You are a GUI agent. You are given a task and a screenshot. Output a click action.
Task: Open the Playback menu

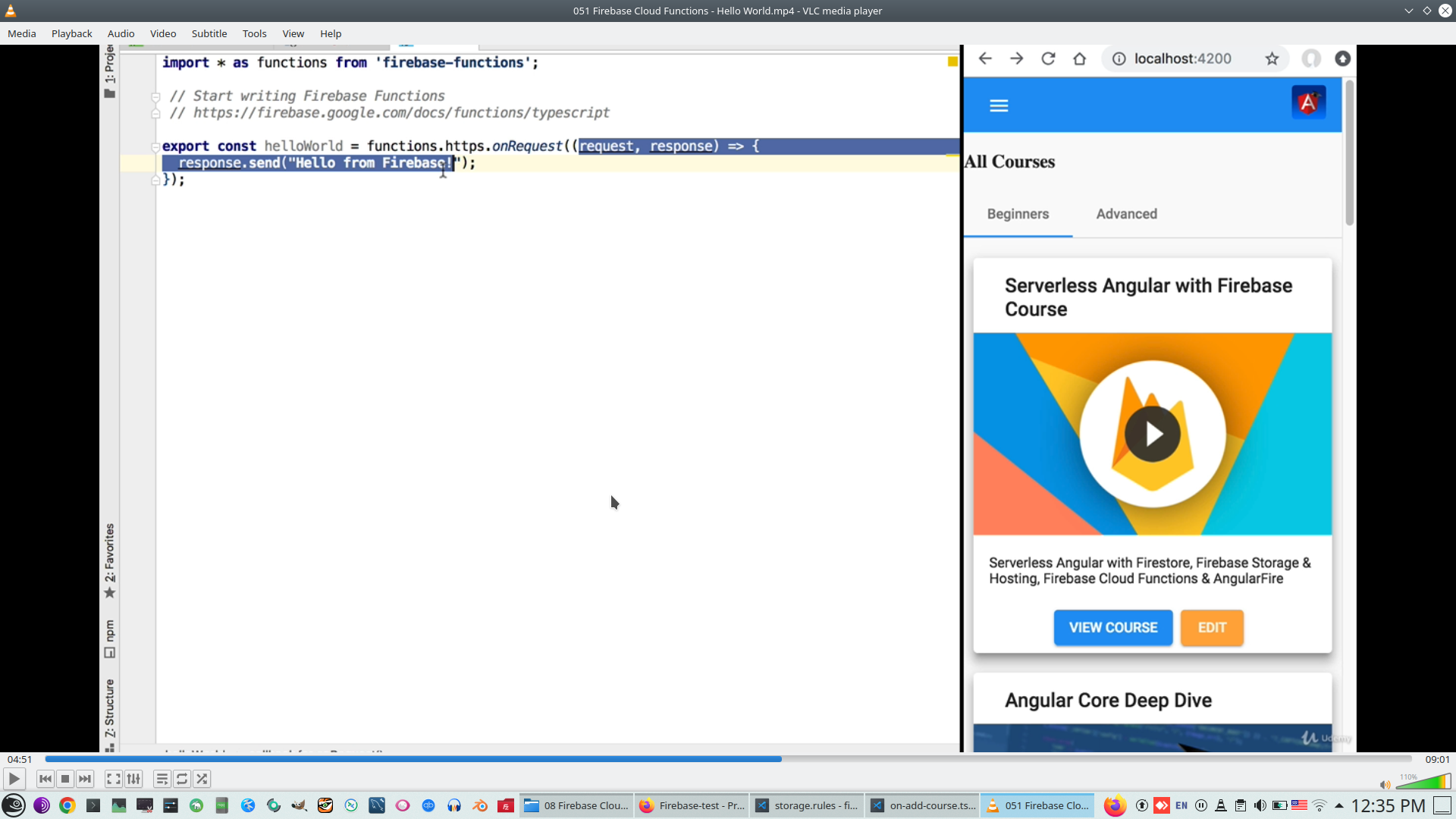71,33
